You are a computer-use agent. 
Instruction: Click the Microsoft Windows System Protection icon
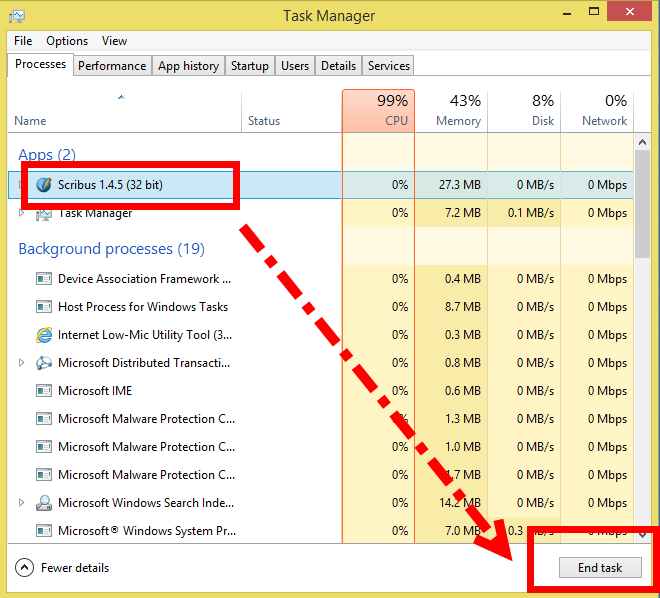tap(44, 531)
